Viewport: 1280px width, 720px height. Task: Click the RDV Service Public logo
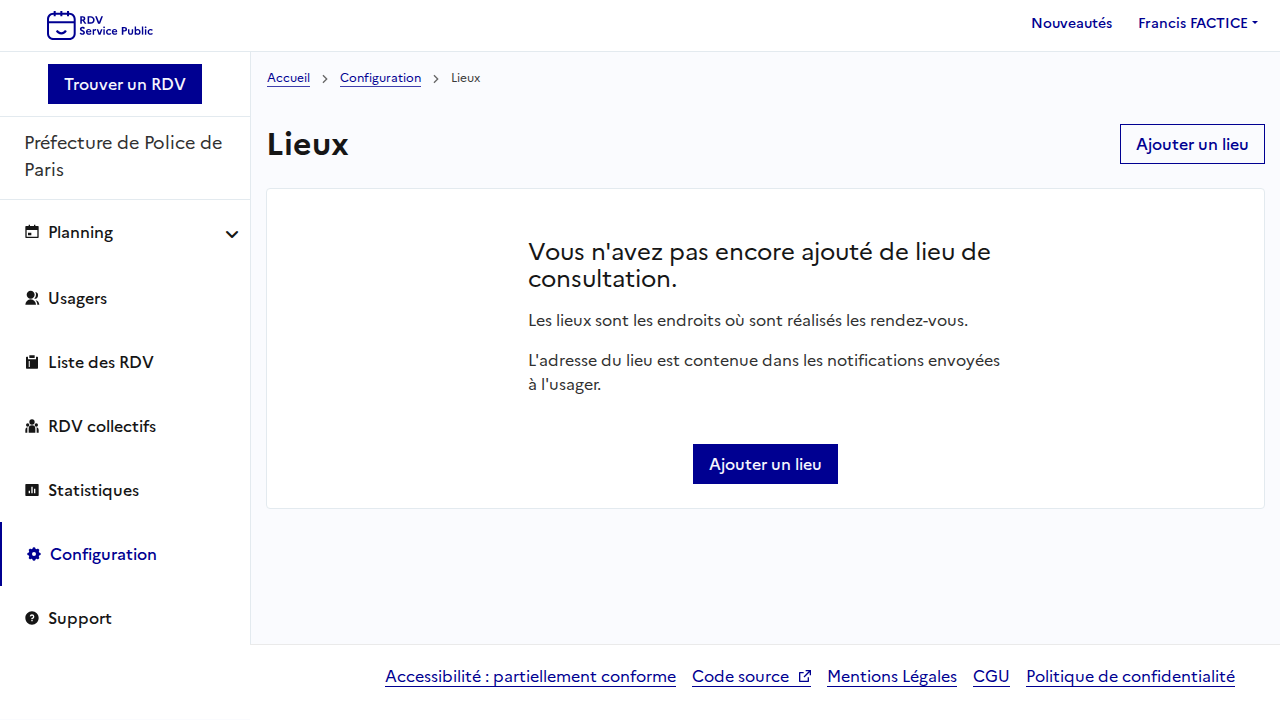tap(100, 25)
